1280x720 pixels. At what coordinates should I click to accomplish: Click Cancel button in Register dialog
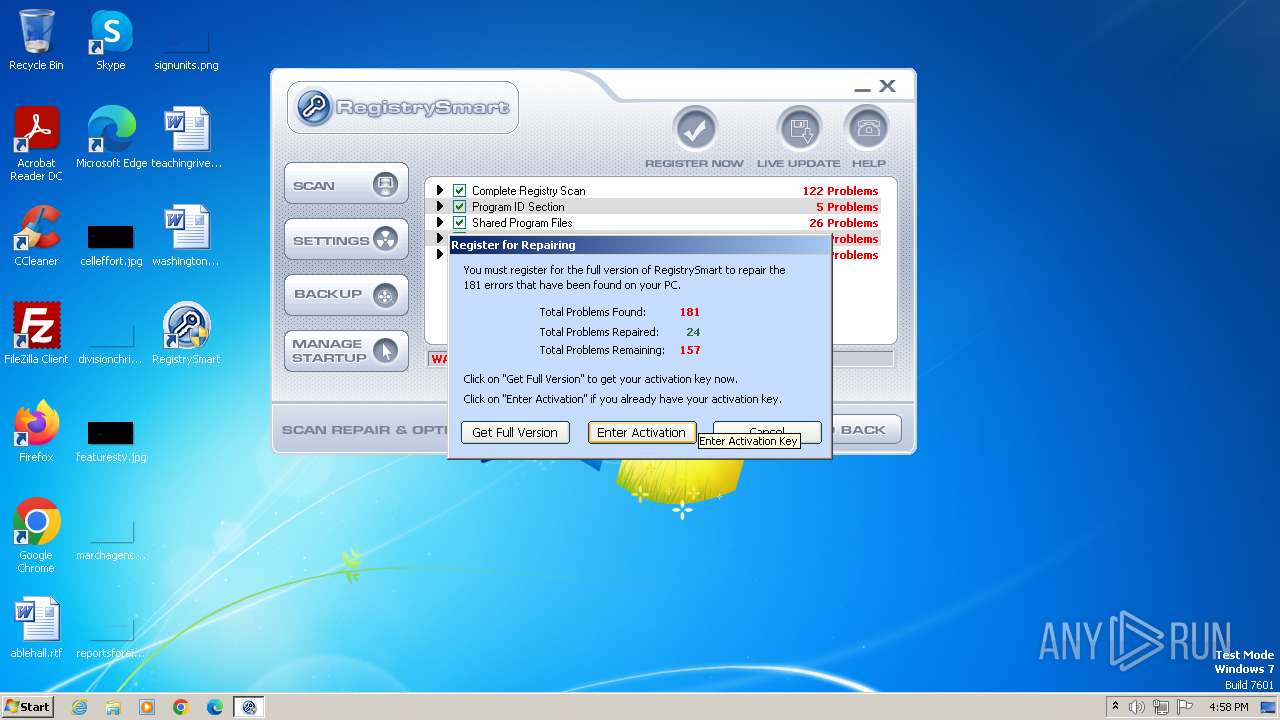tap(767, 431)
